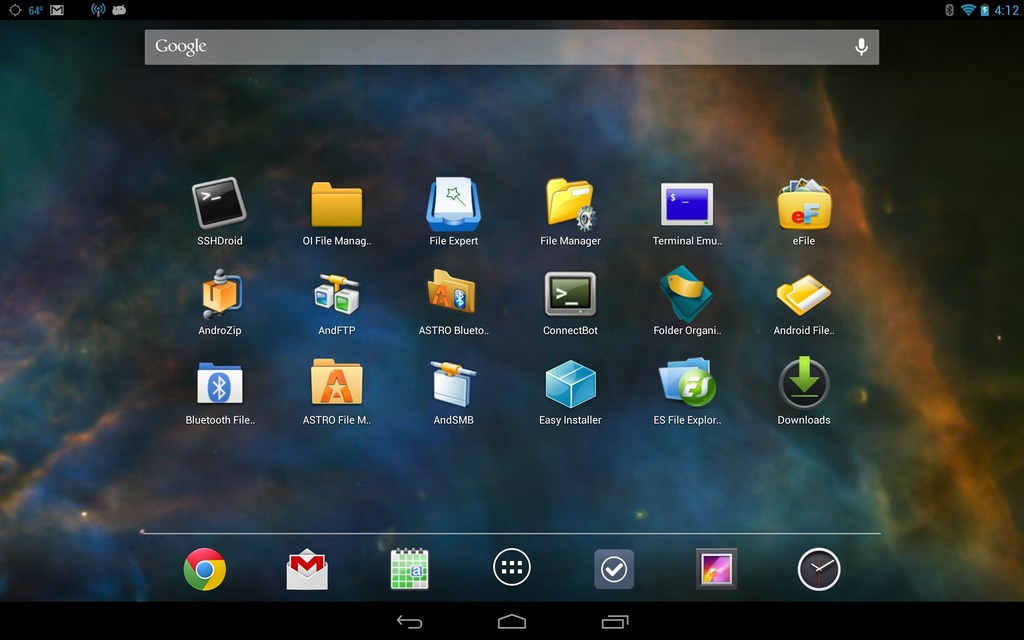
Task: Tap the Wi-Fi status icon
Action: [968, 10]
